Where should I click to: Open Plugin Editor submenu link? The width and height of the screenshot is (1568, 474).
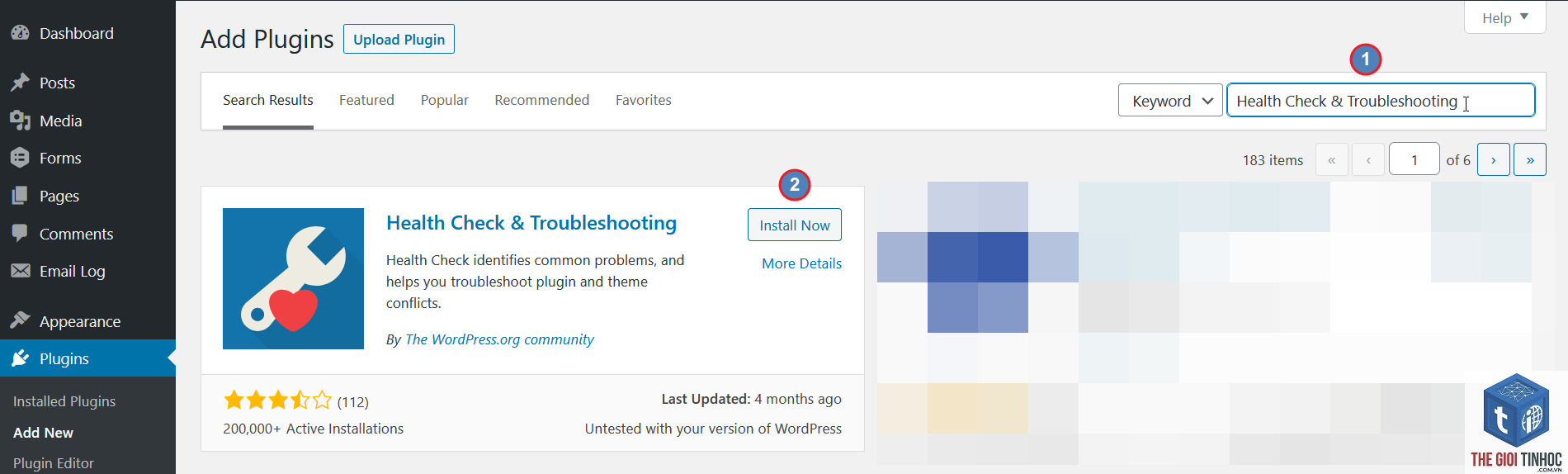54,463
